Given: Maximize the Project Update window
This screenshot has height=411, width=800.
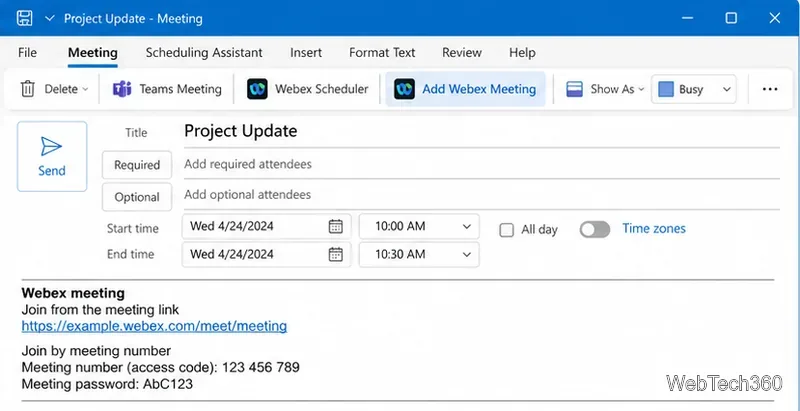Looking at the screenshot, I should click(x=731, y=18).
